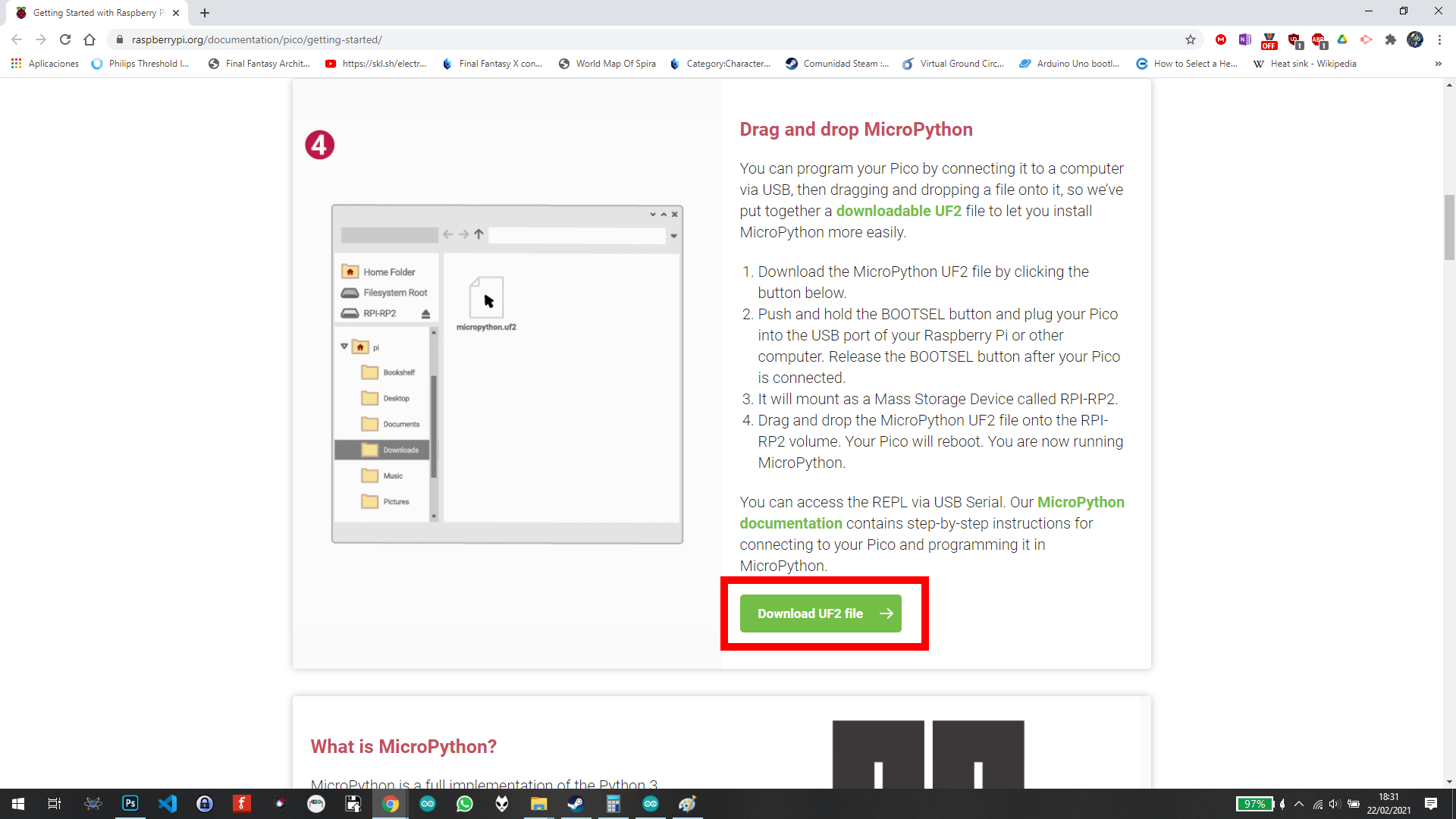Open the volume control in tray
Image resolution: width=1456 pixels, height=819 pixels.
point(1335,804)
